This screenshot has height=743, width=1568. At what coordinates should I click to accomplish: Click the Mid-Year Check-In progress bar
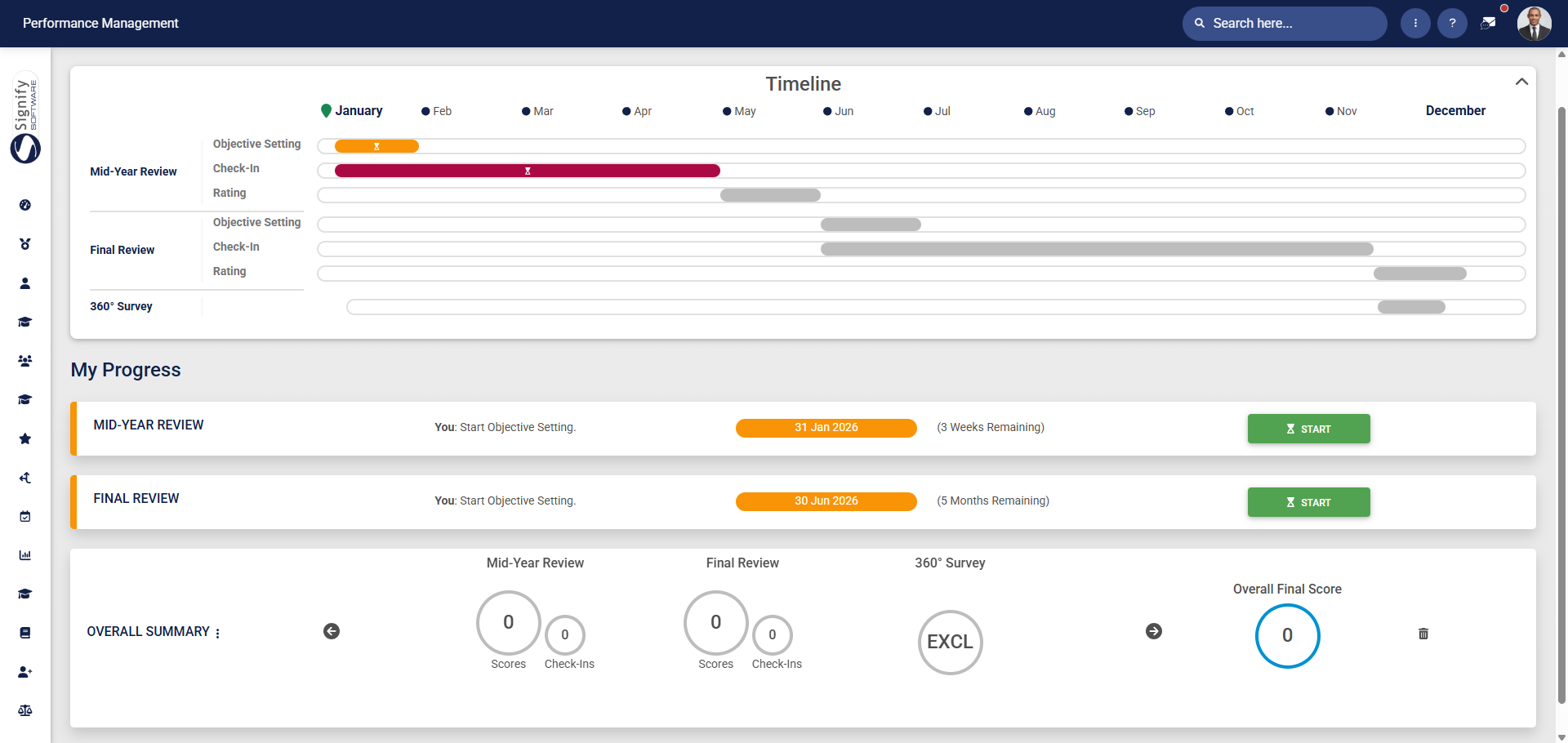point(527,170)
